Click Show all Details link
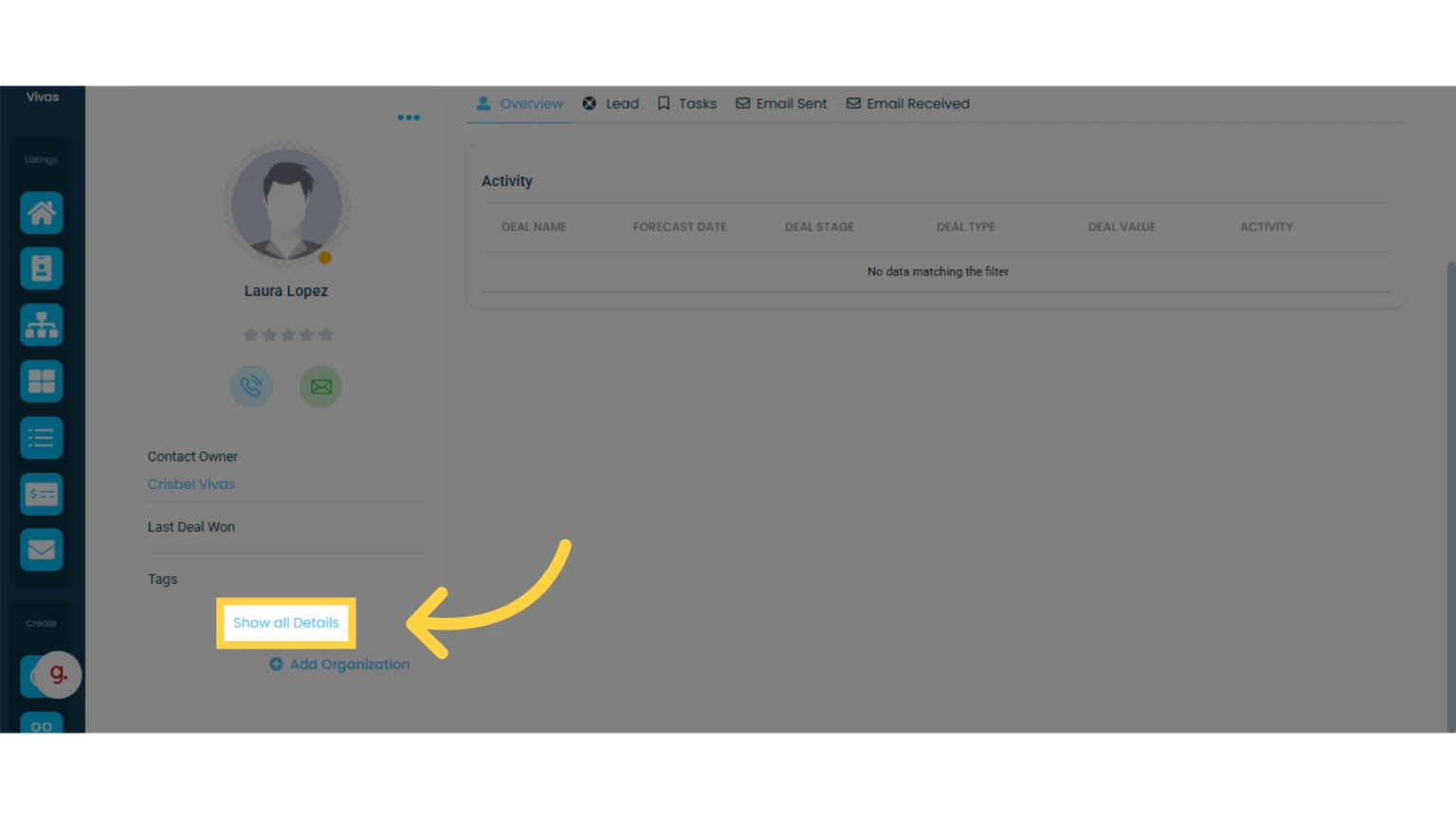Screen dimensions: 1456x819 [x=286, y=623]
